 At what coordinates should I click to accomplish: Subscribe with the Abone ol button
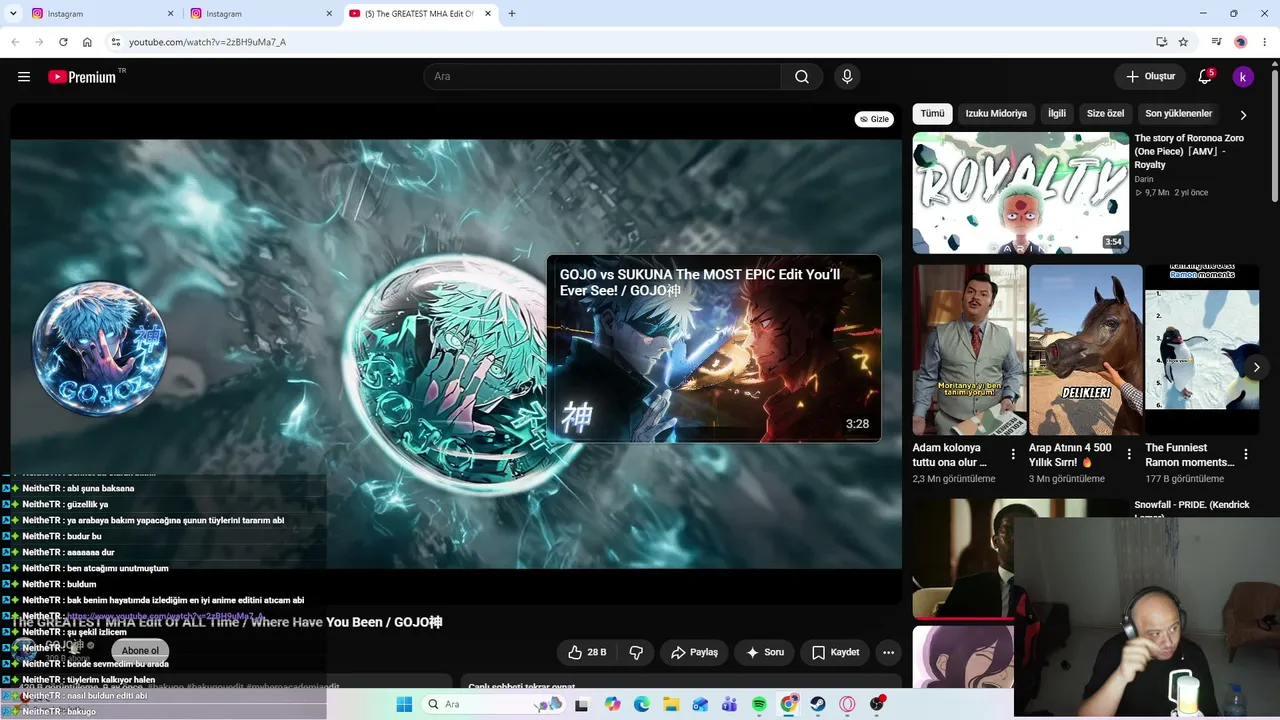pyautogui.click(x=140, y=651)
